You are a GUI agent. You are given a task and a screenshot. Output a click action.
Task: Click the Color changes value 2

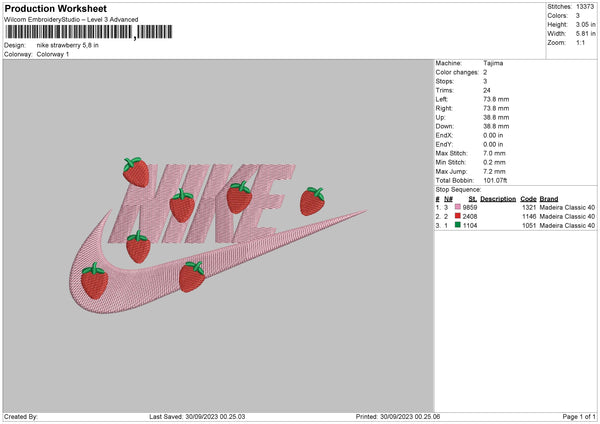[x=485, y=72]
